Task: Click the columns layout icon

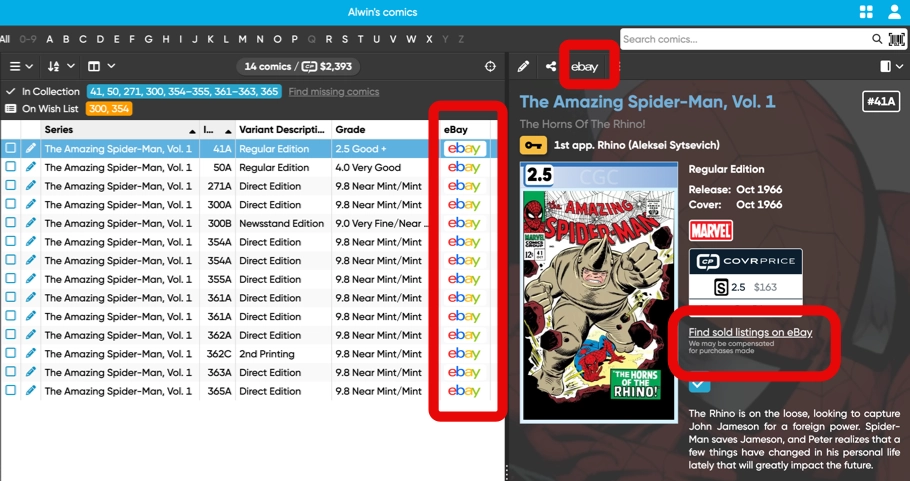Action: pyautogui.click(x=94, y=67)
